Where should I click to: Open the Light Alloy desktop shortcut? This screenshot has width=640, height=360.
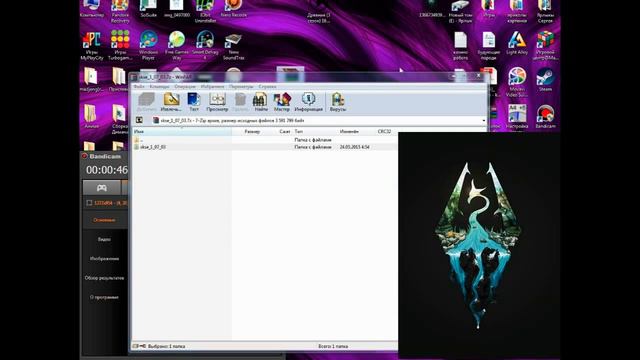click(x=517, y=43)
